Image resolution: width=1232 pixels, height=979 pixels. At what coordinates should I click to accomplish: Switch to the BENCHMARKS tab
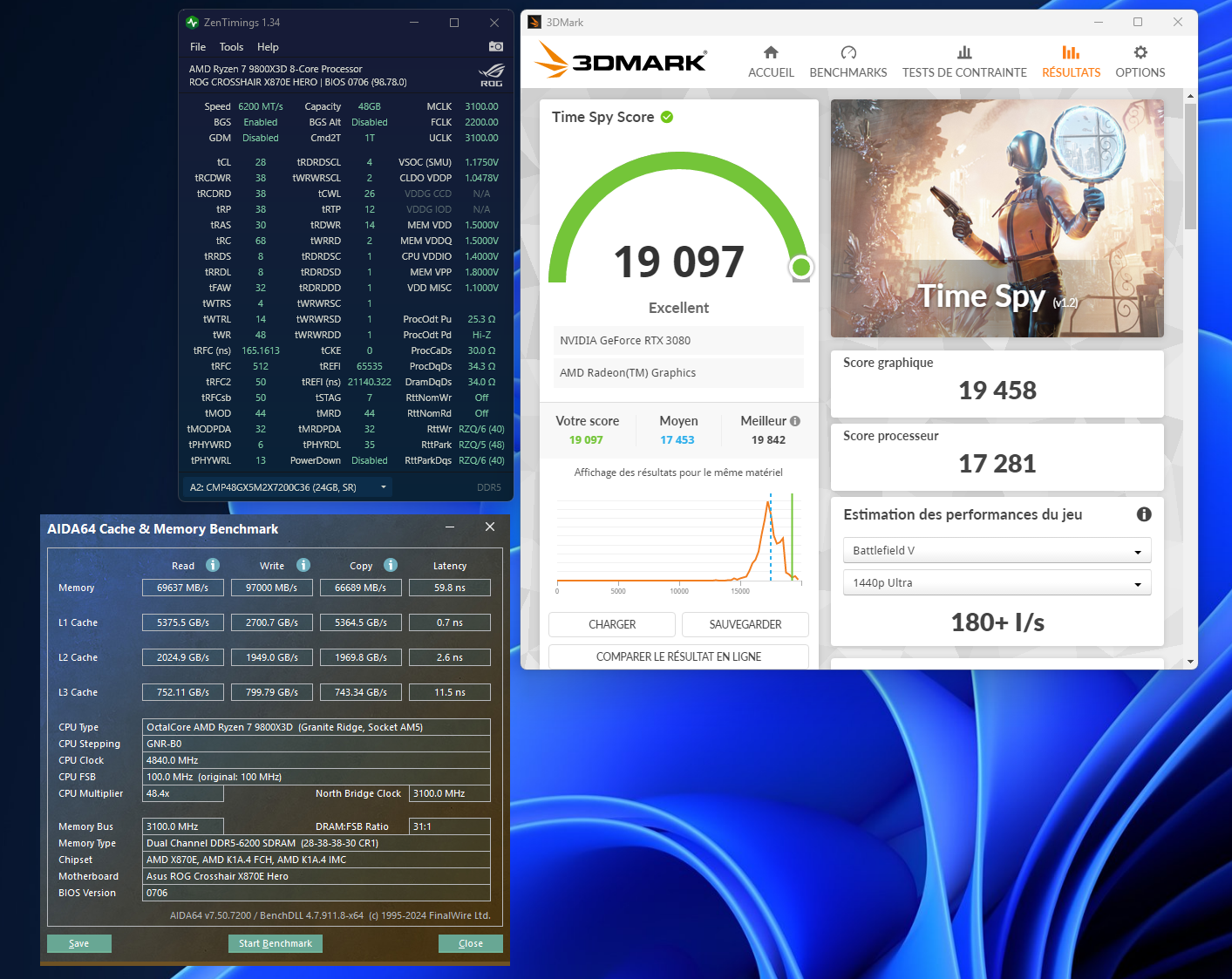tap(848, 62)
